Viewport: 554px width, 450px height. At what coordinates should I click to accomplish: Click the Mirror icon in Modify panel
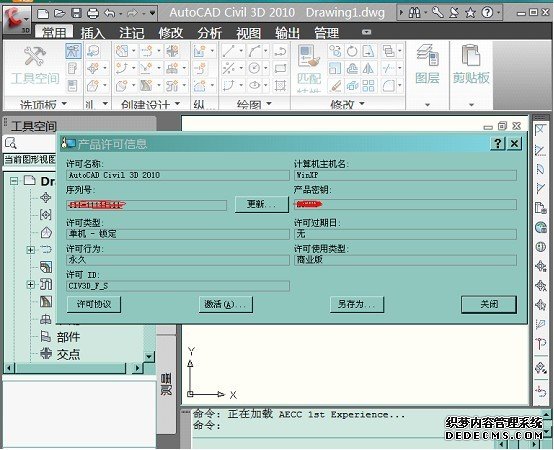point(369,68)
